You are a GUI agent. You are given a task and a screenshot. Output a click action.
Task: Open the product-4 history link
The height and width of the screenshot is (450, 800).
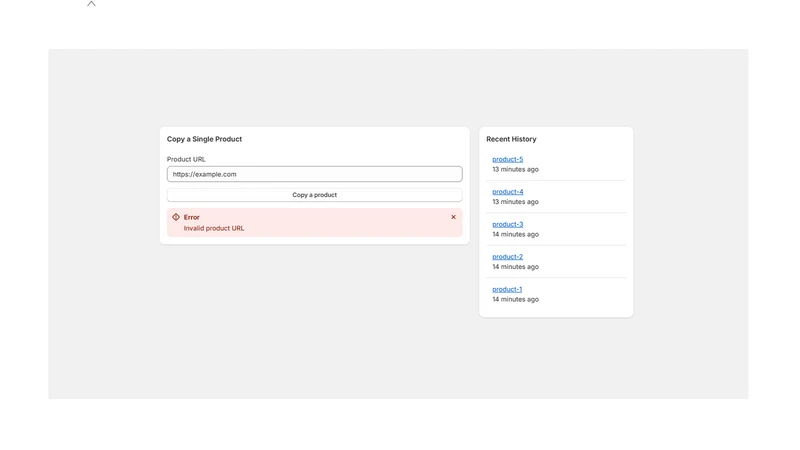[508, 192]
